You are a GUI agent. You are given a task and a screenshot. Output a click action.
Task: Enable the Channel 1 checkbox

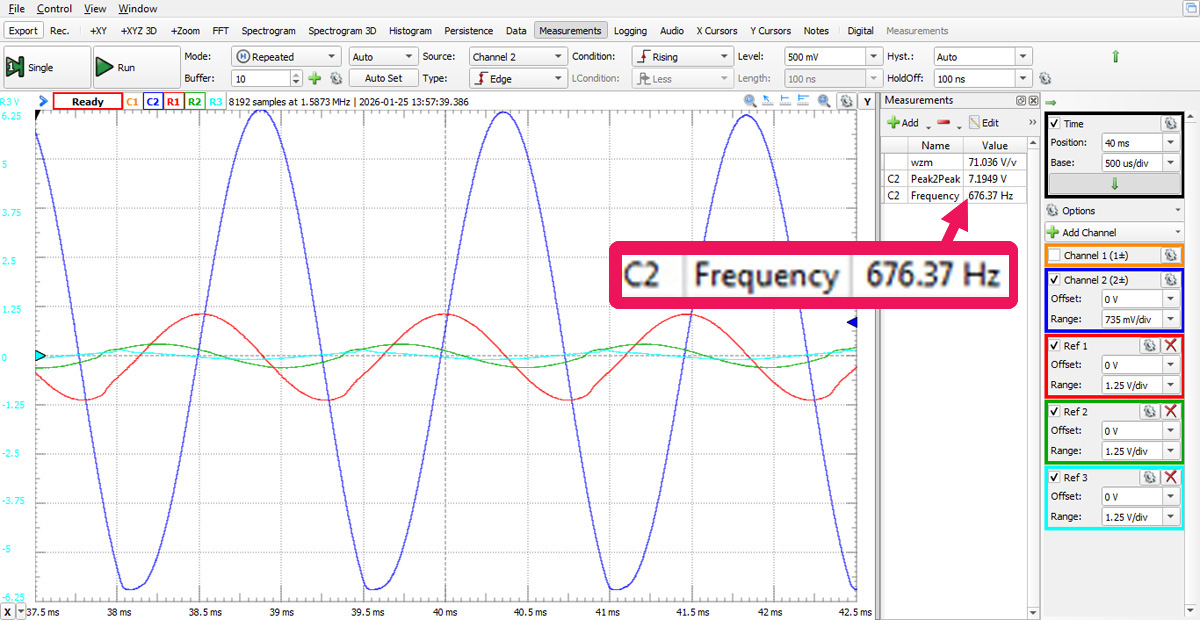(1055, 255)
